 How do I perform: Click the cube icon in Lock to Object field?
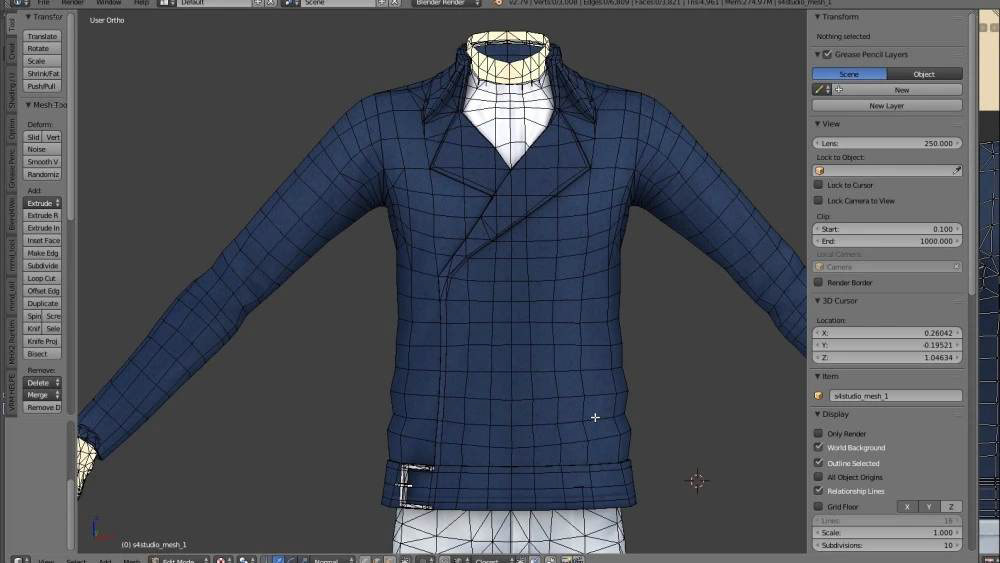(x=820, y=170)
